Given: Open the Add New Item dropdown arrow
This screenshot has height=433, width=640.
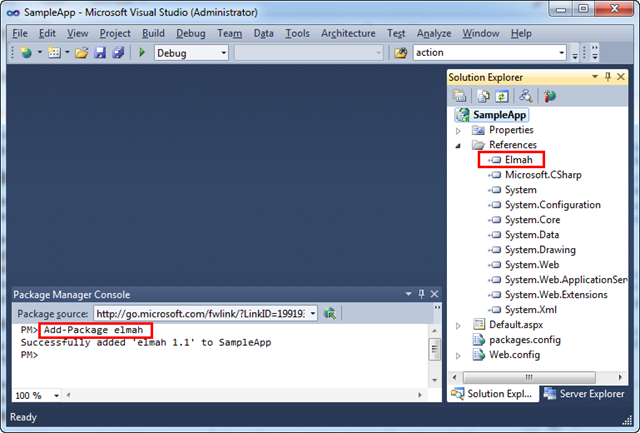Looking at the screenshot, I should click(x=67, y=53).
